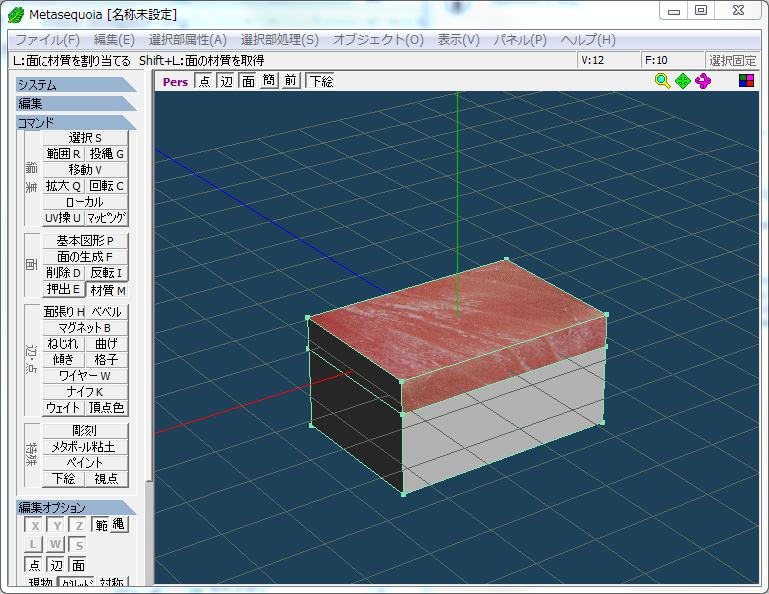Toggle 辺 display in viewport toolbar
The width and height of the screenshot is (769, 594).
pos(226,80)
